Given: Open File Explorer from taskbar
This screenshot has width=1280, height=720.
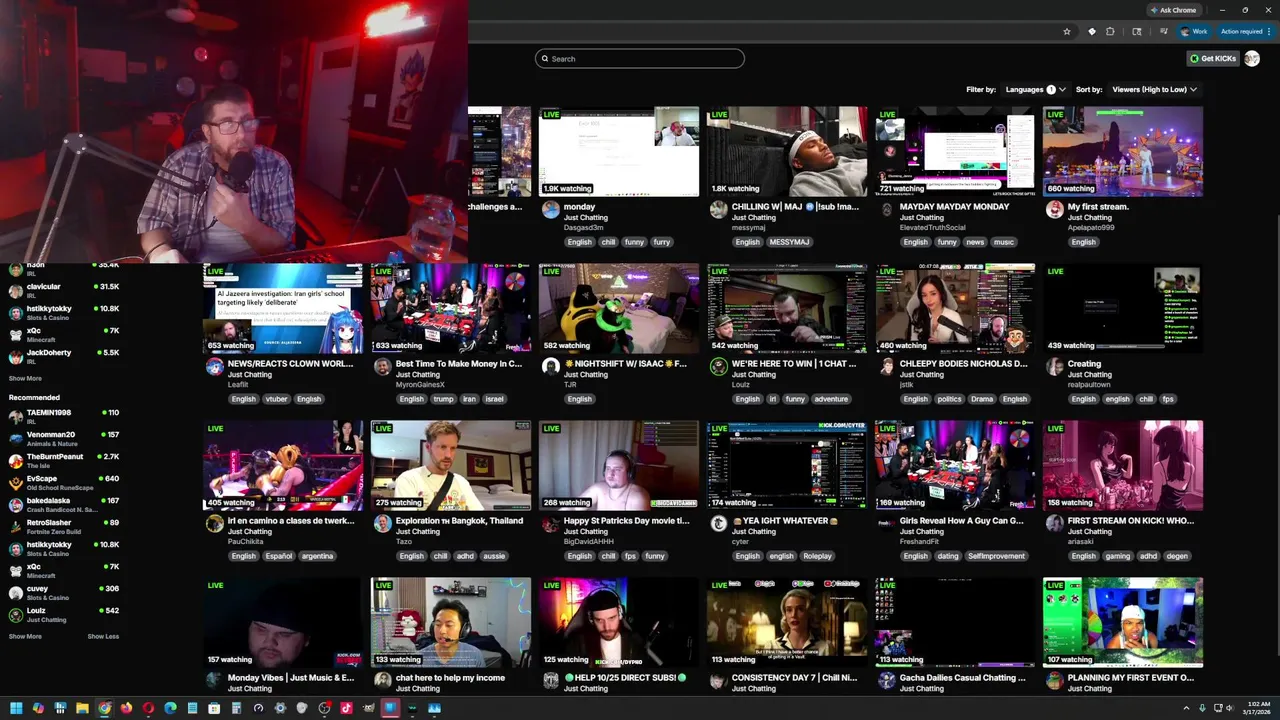Looking at the screenshot, I should [x=82, y=708].
